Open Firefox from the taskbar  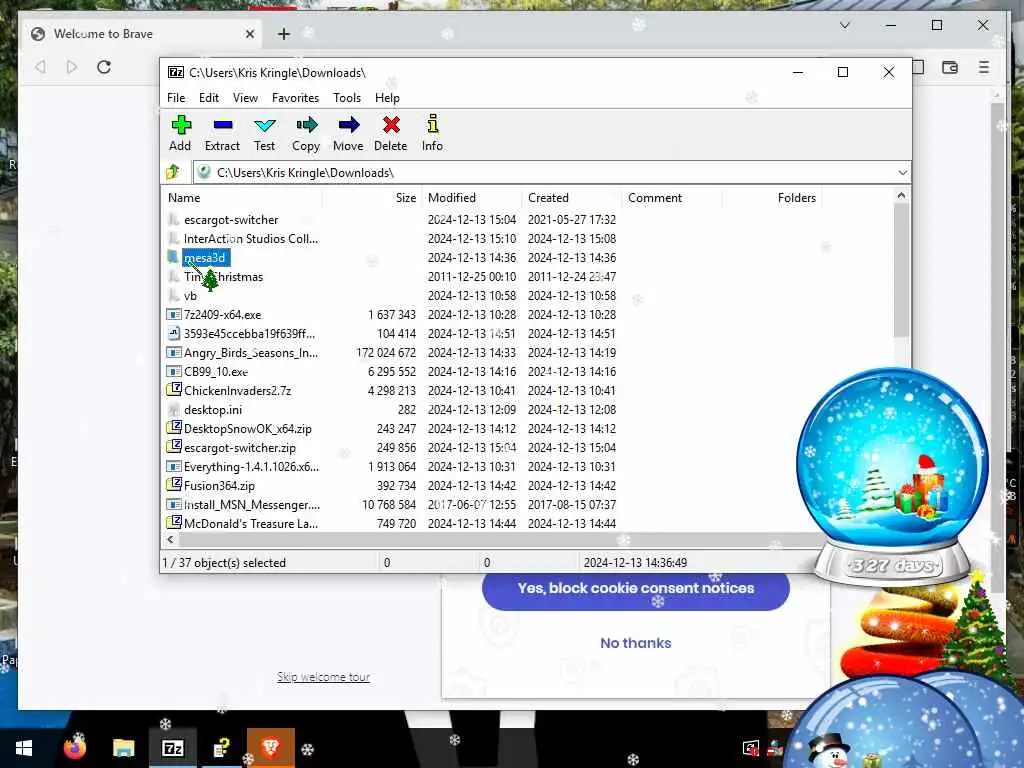pos(74,748)
